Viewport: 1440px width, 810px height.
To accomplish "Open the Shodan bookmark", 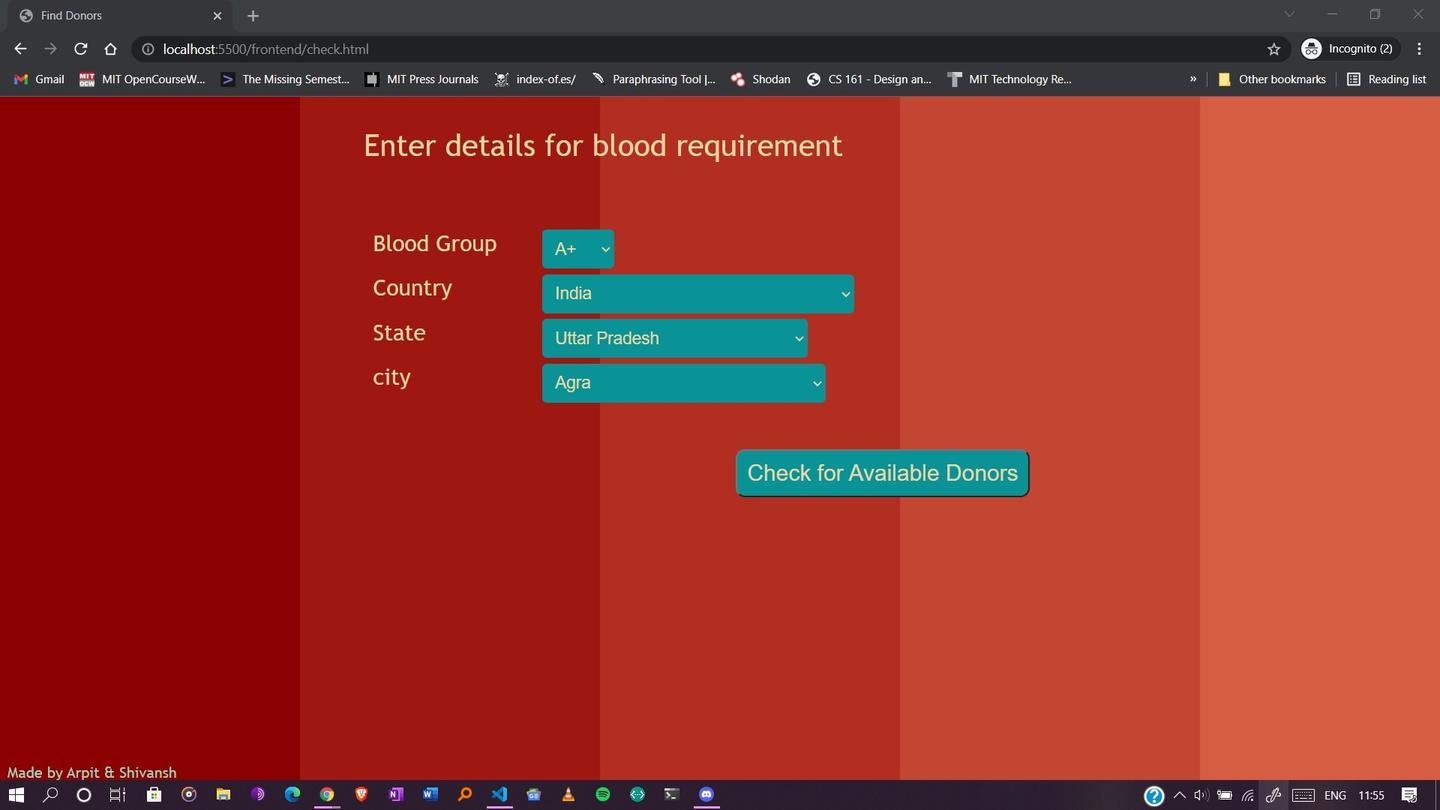I will pos(760,79).
